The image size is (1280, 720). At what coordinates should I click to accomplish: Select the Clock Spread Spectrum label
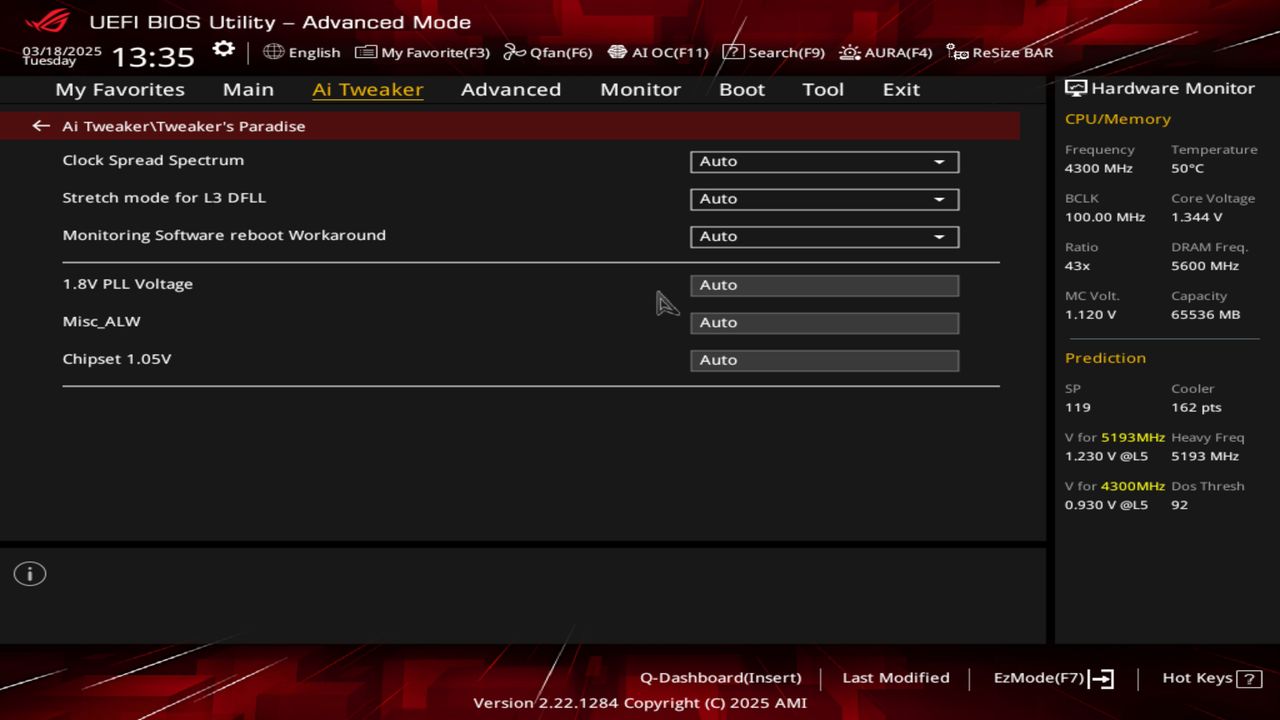[x=153, y=160]
